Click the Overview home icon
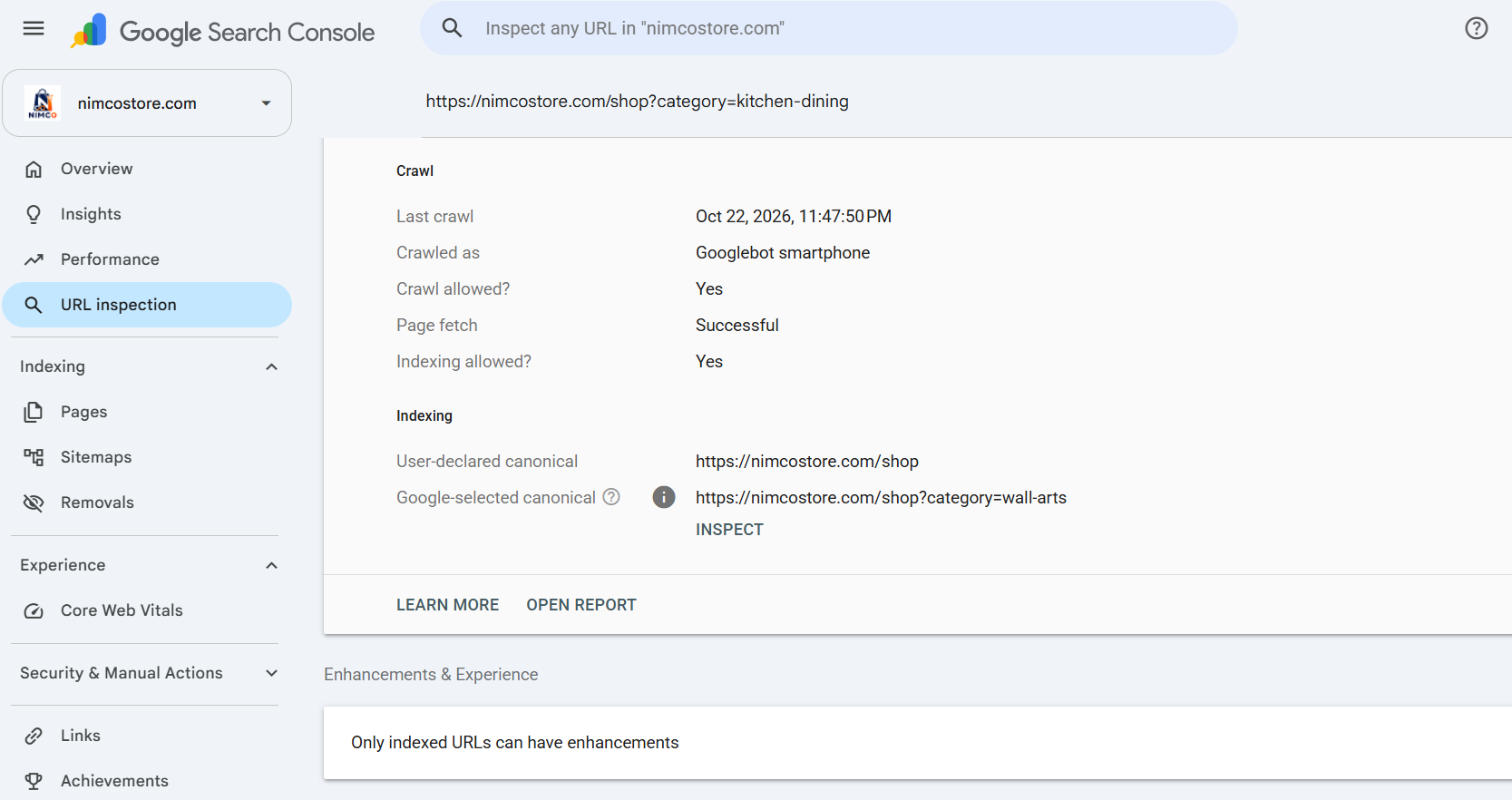 pyautogui.click(x=34, y=170)
